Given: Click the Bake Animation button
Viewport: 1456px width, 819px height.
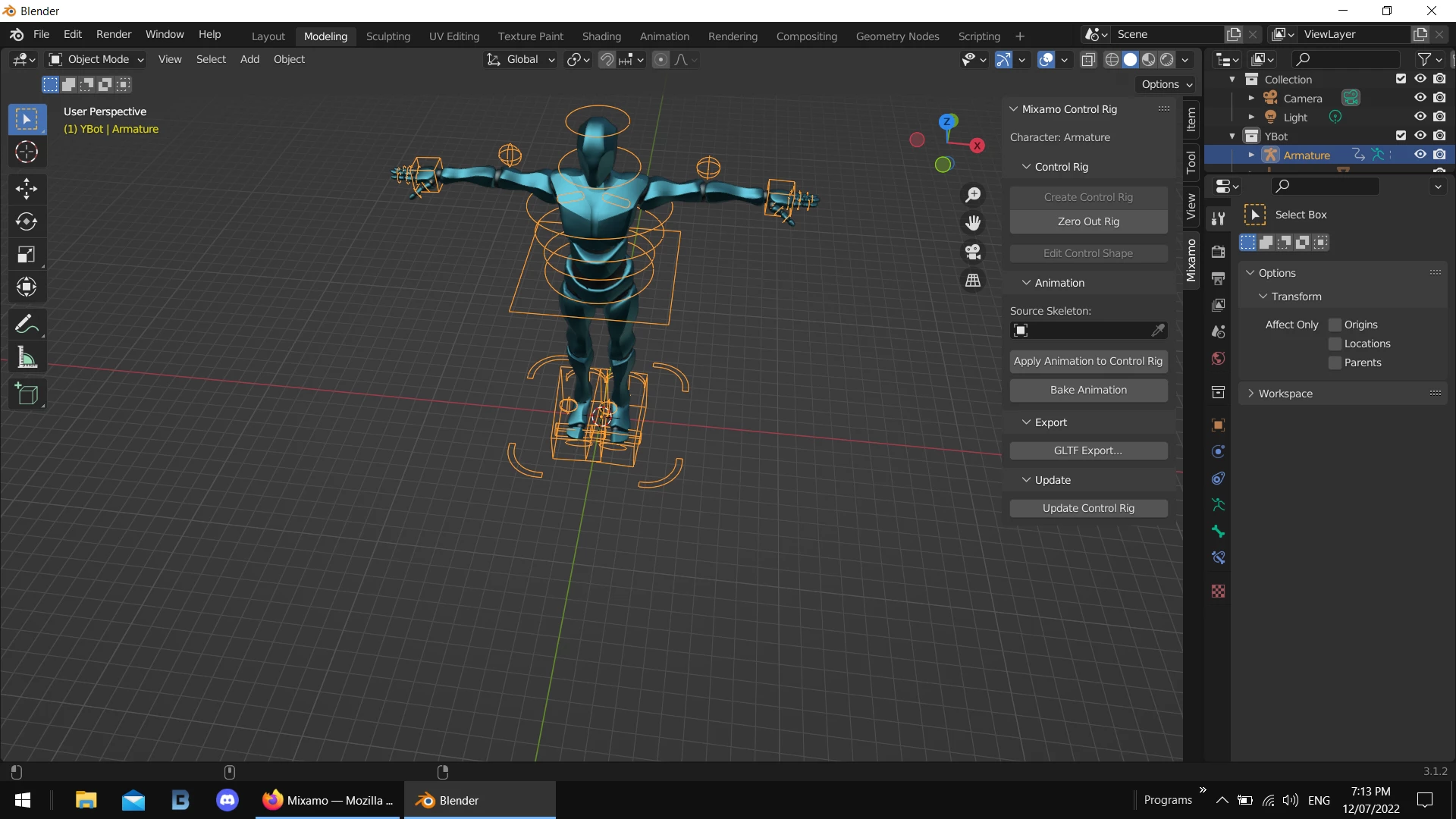Looking at the screenshot, I should (1088, 390).
